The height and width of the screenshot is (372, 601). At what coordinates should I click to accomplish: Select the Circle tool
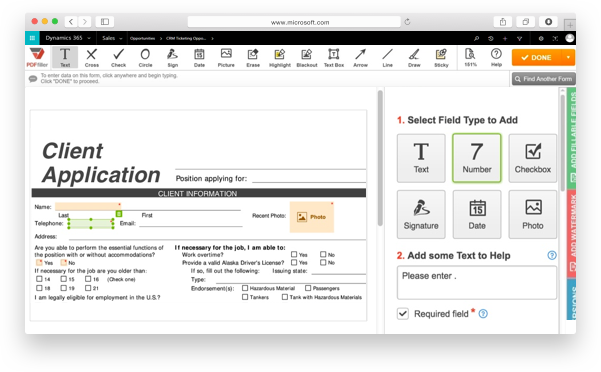coord(145,57)
